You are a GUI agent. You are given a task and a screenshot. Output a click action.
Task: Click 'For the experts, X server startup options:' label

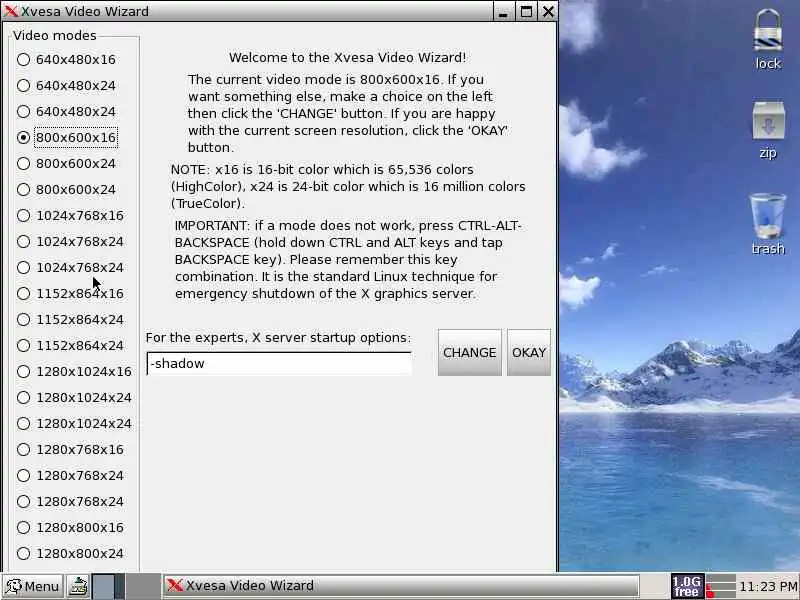click(278, 338)
